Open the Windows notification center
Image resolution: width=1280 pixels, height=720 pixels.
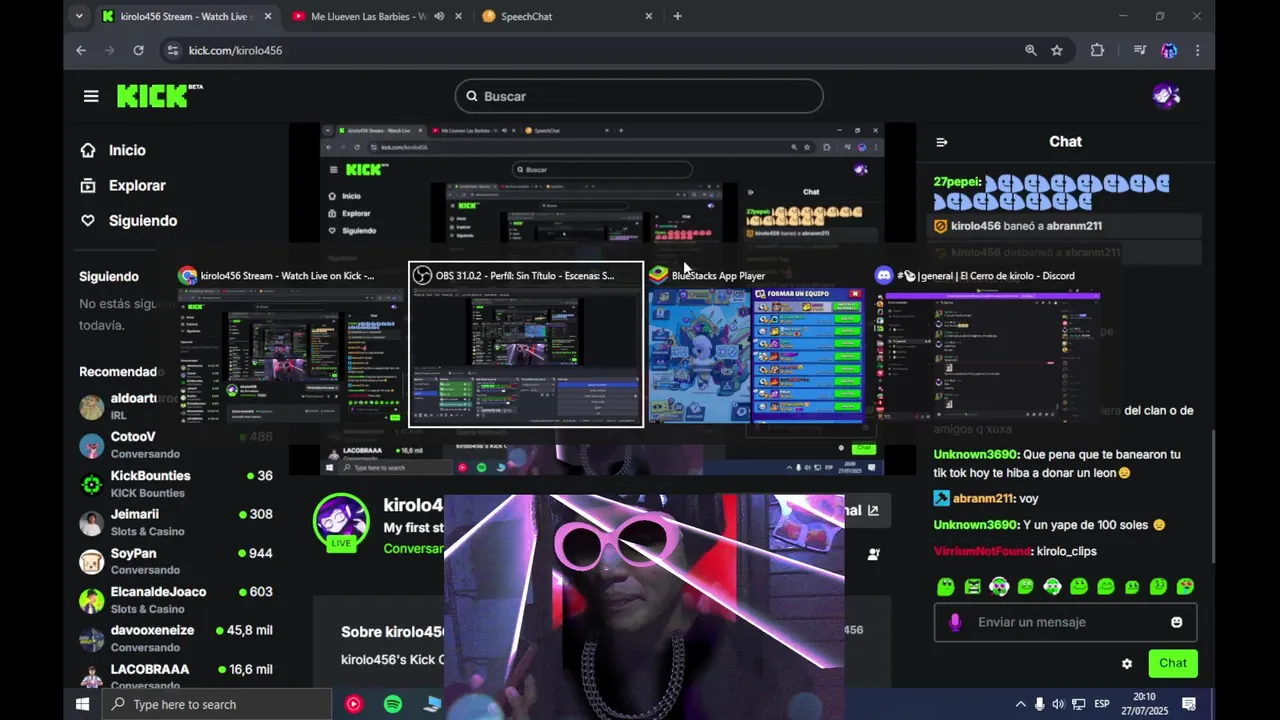[x=1189, y=704]
